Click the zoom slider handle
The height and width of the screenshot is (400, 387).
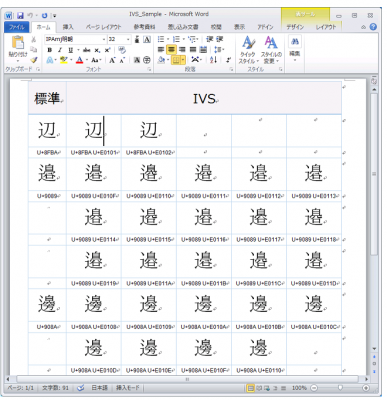tap(340, 388)
